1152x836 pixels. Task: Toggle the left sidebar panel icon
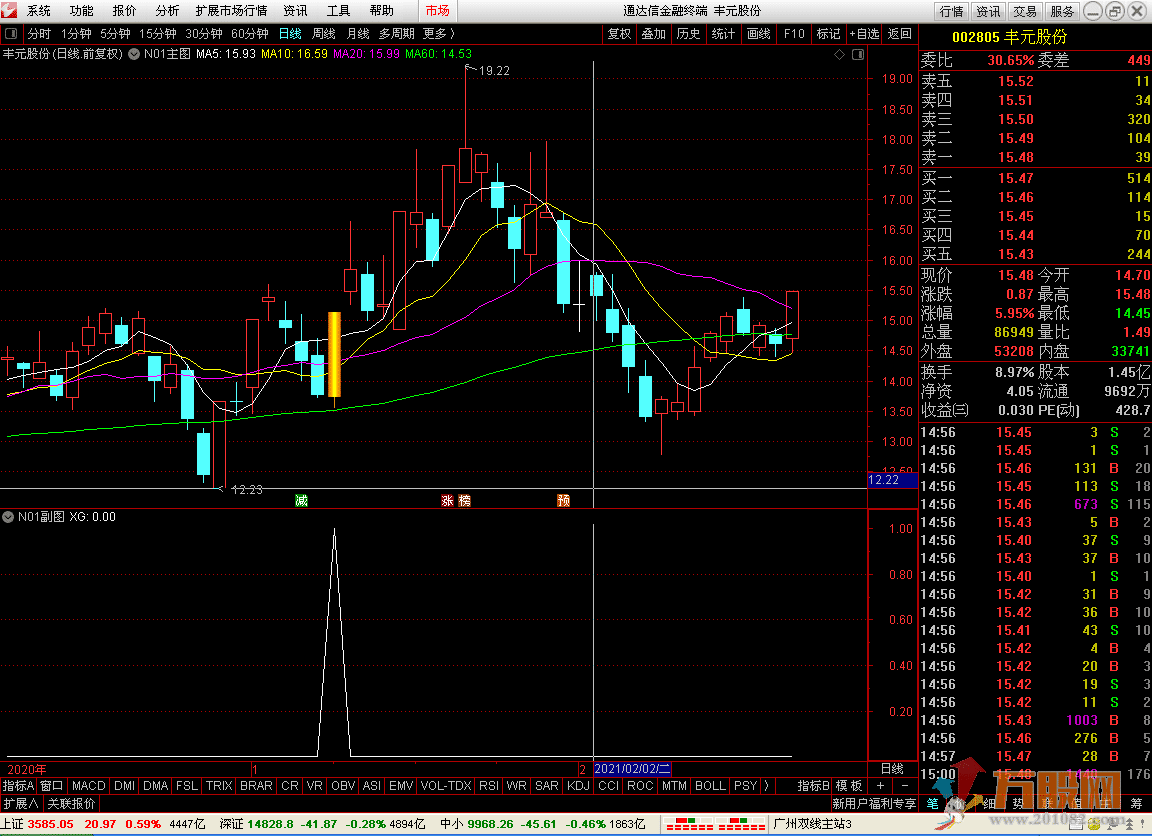[10, 34]
